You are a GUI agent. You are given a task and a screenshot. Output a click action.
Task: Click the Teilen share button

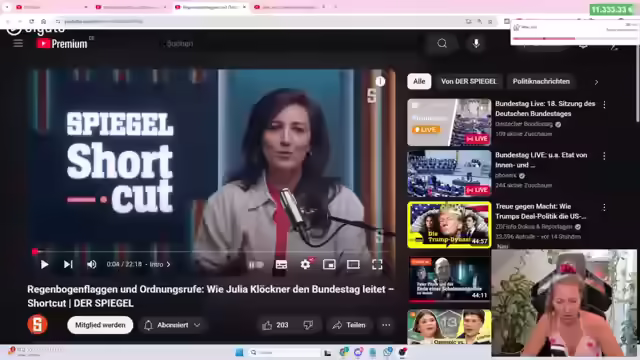click(x=349, y=325)
